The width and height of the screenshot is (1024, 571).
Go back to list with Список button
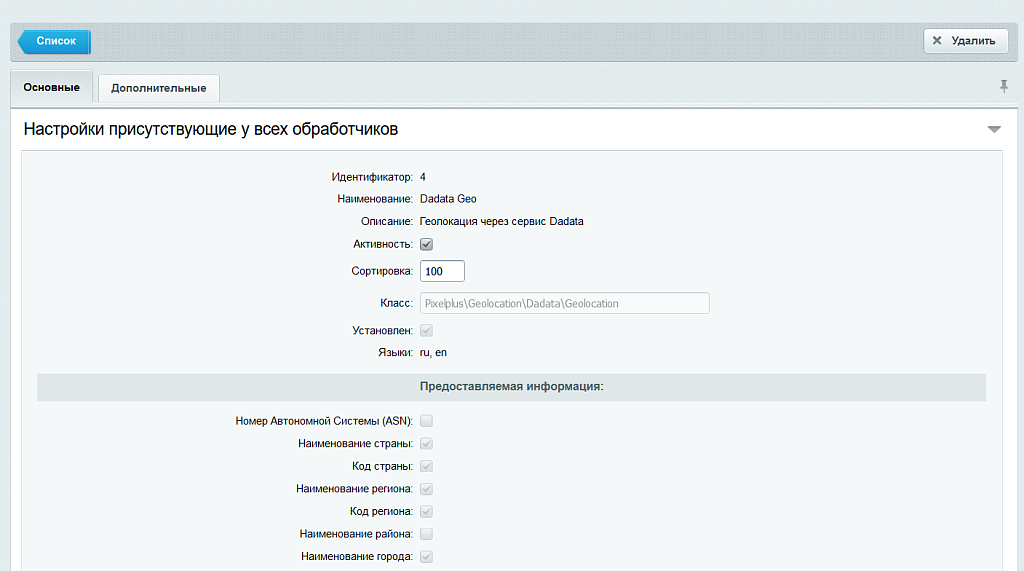click(55, 41)
